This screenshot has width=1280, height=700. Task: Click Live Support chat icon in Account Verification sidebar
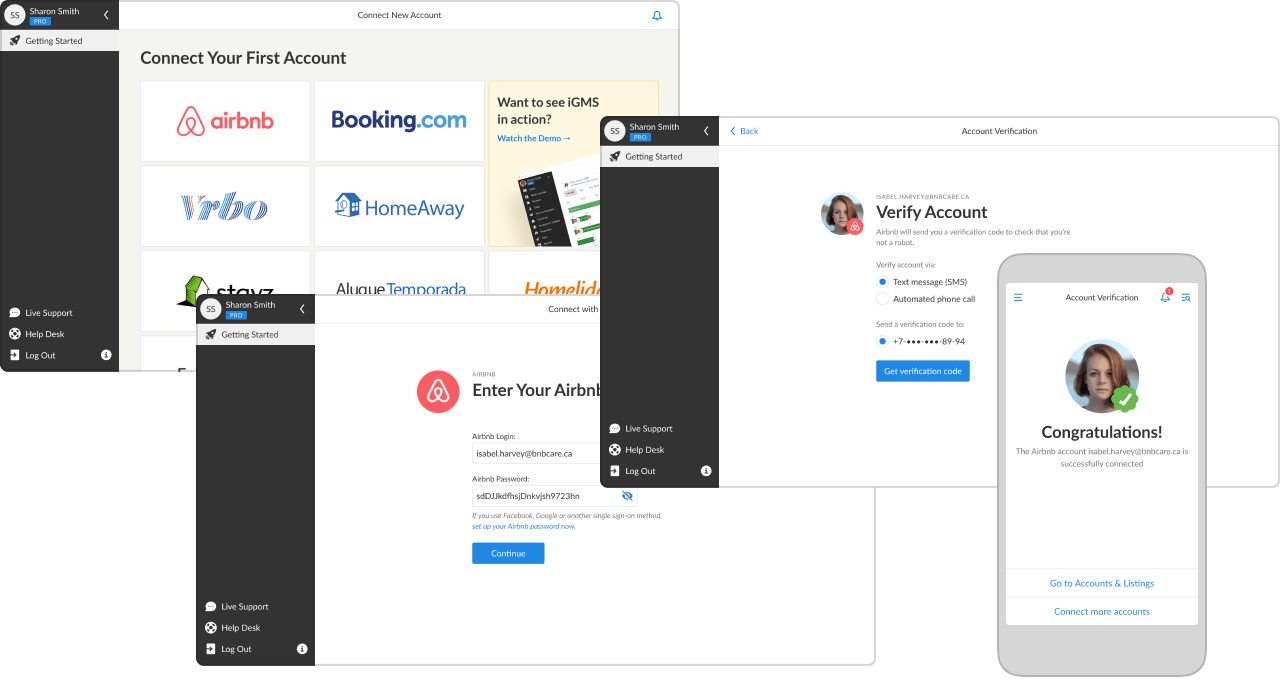pos(615,429)
